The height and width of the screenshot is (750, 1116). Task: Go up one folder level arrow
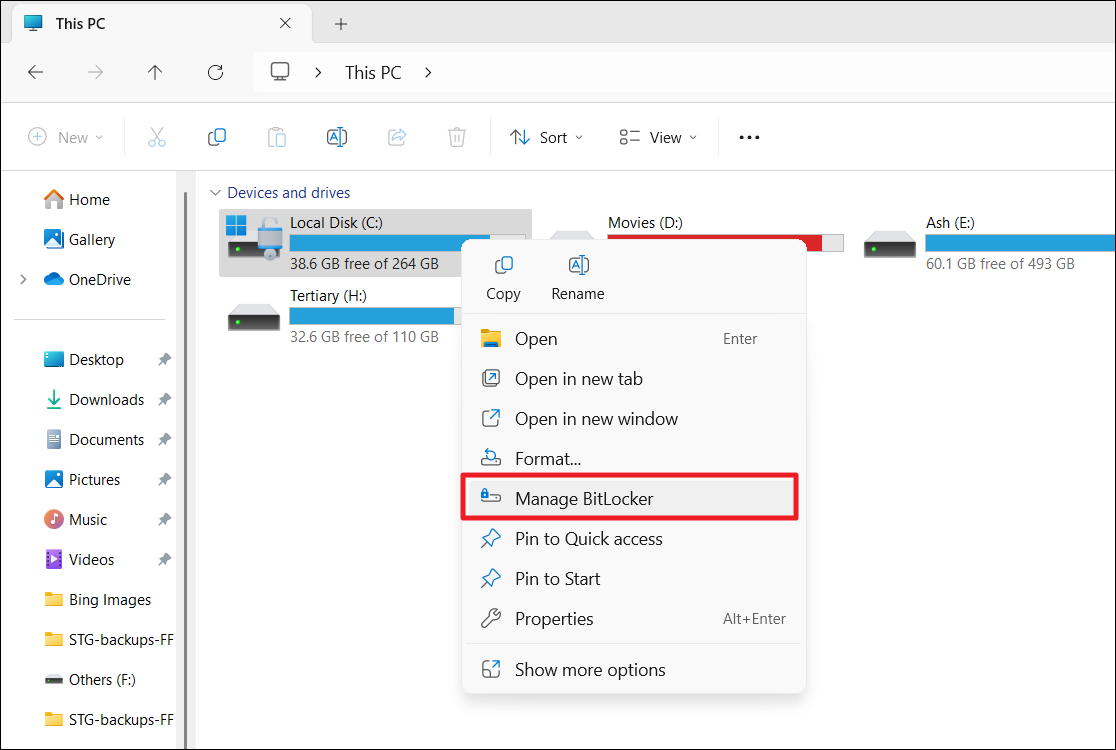155,72
